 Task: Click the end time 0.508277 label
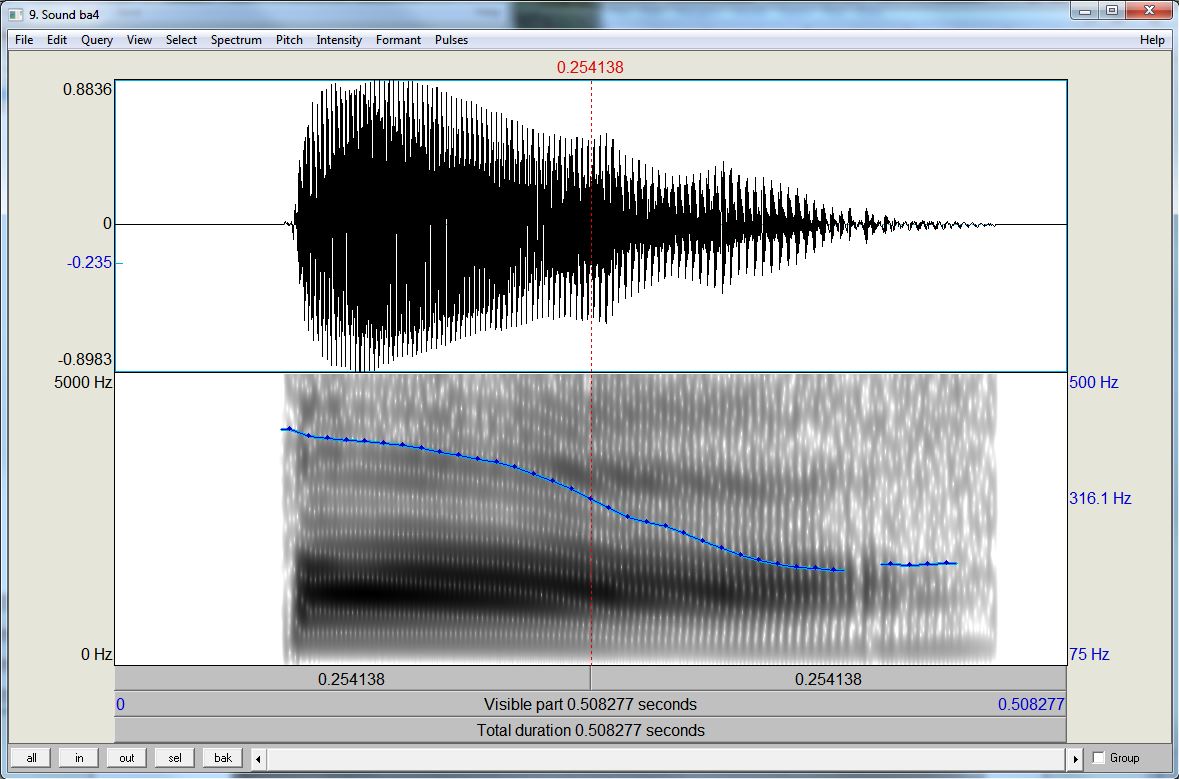pyautogui.click(x=1031, y=705)
